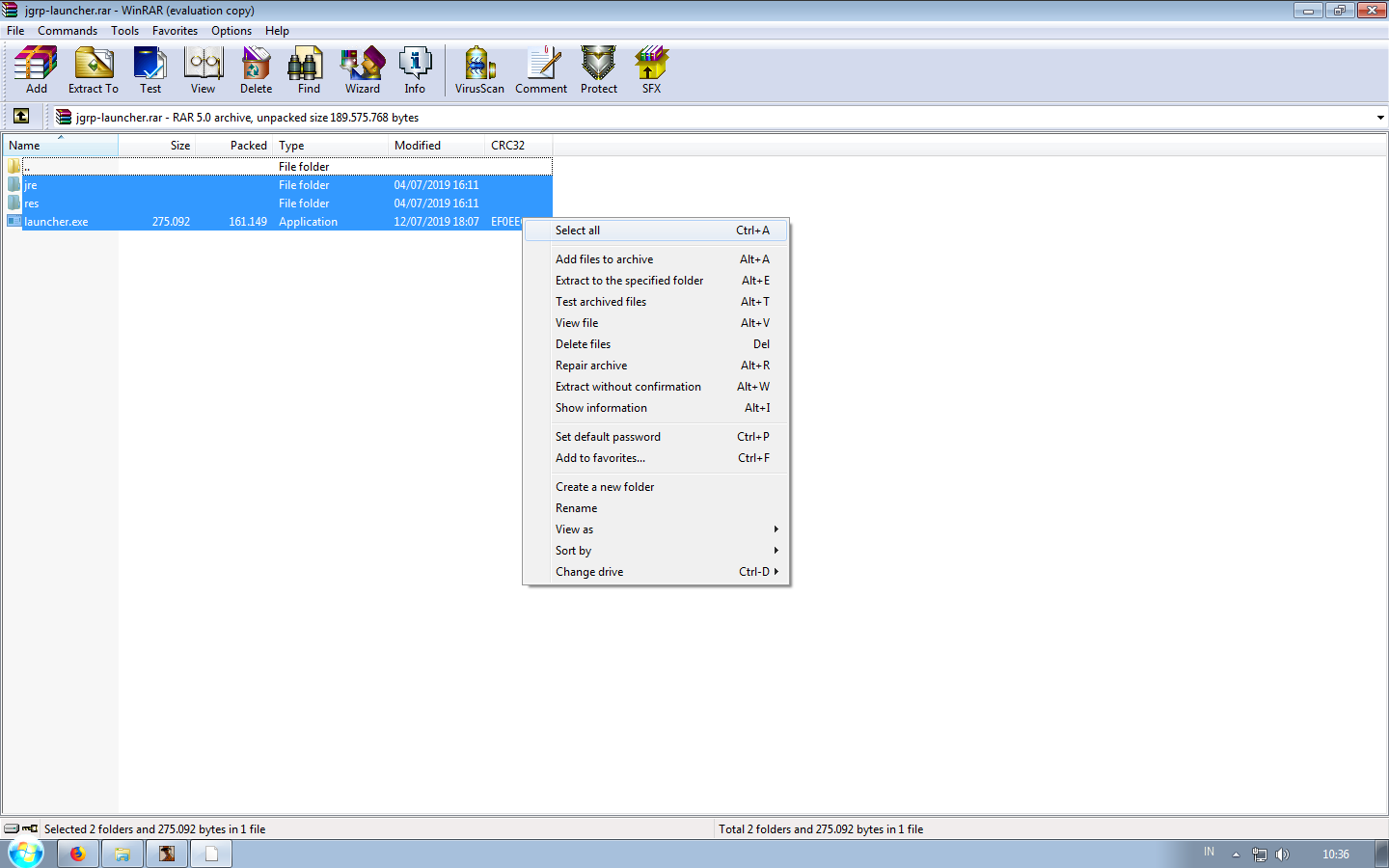Choose Extract to the specified folder
The width and height of the screenshot is (1389, 868).
(x=656, y=280)
